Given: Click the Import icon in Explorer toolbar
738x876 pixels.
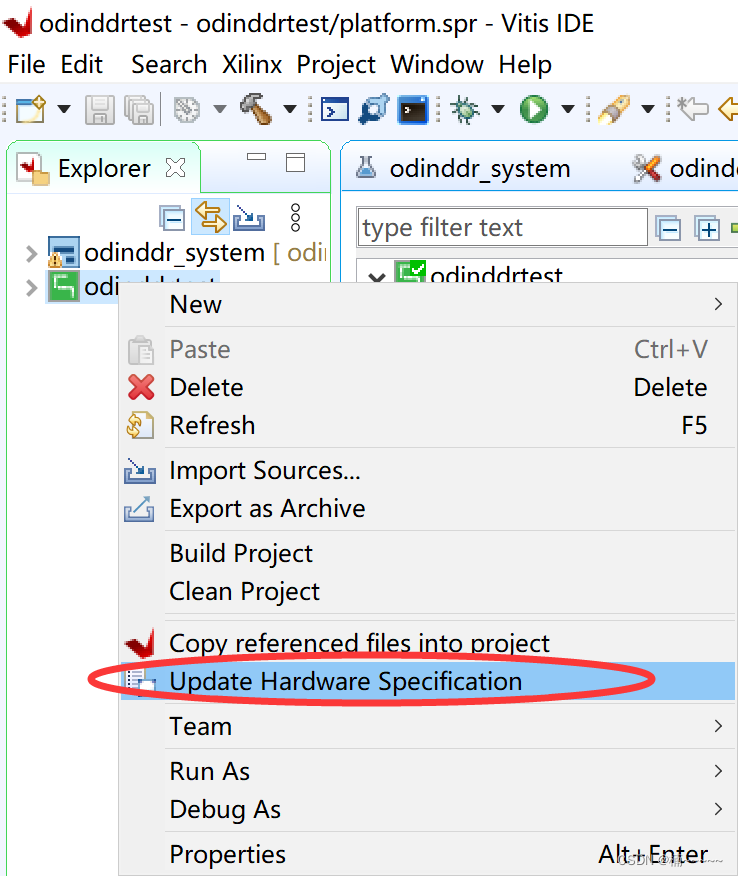Looking at the screenshot, I should [x=249, y=218].
